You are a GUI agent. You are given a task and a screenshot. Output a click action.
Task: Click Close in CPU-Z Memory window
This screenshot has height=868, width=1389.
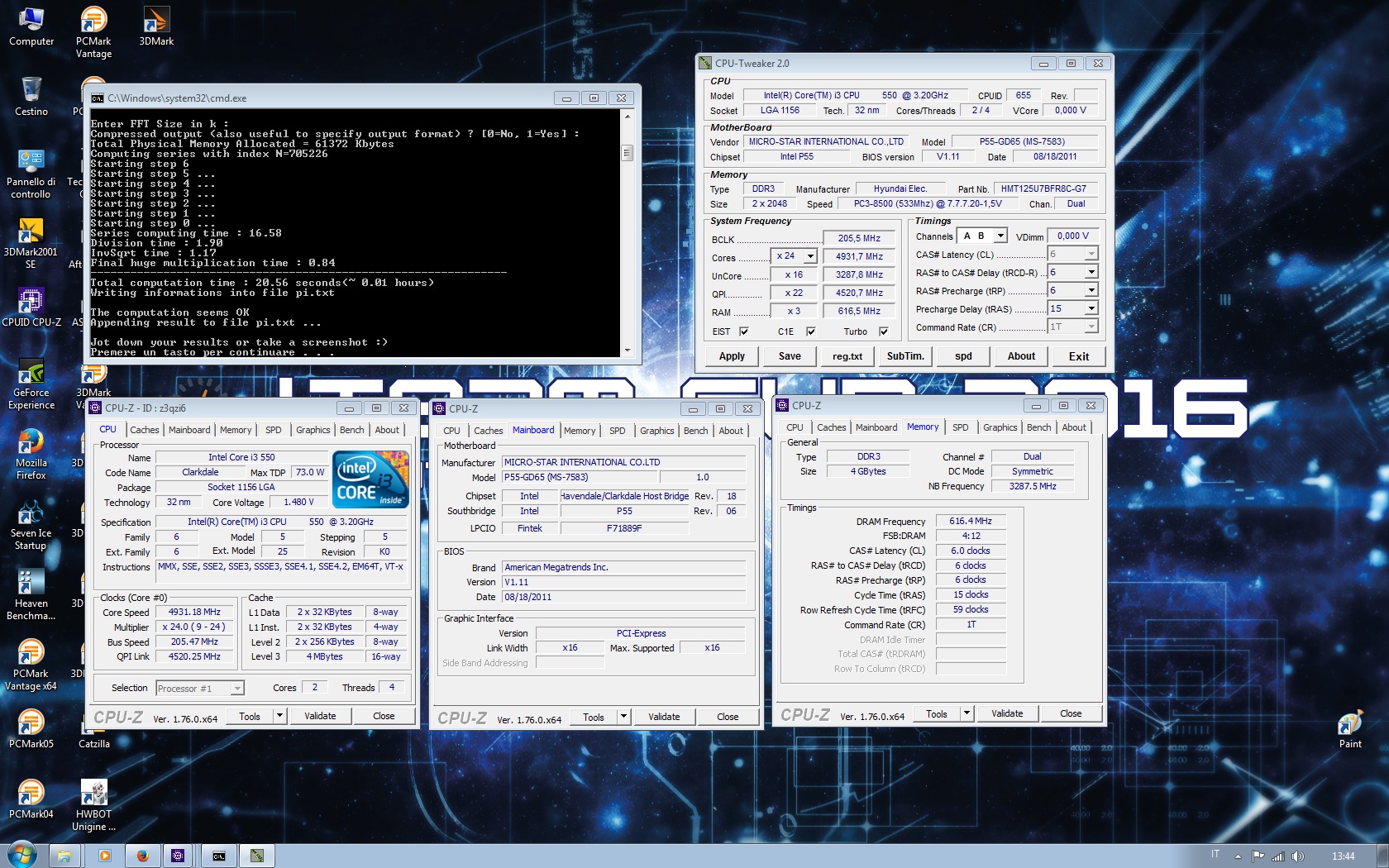(1071, 713)
